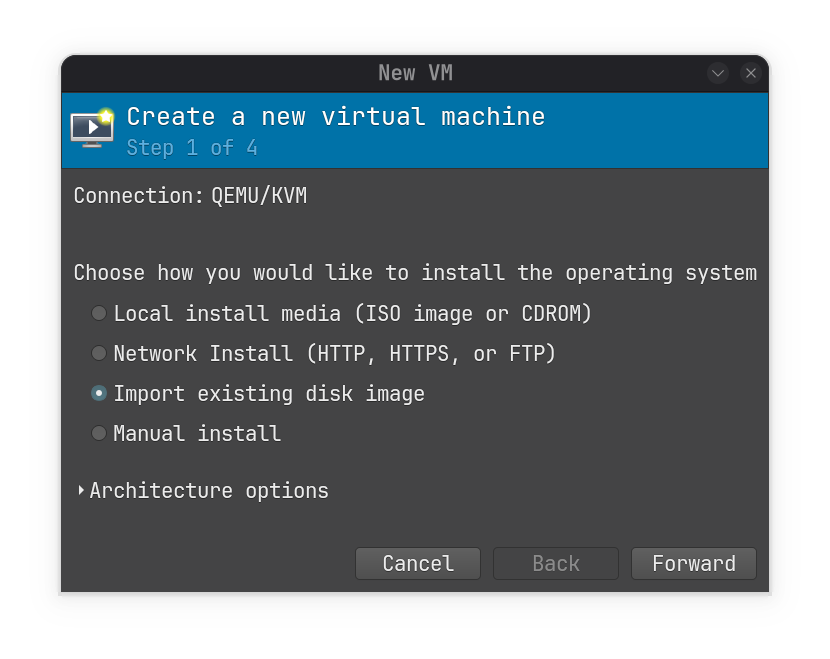Click the 'Step 1 of 4' text
This screenshot has height=659, width=830.
click(192, 148)
